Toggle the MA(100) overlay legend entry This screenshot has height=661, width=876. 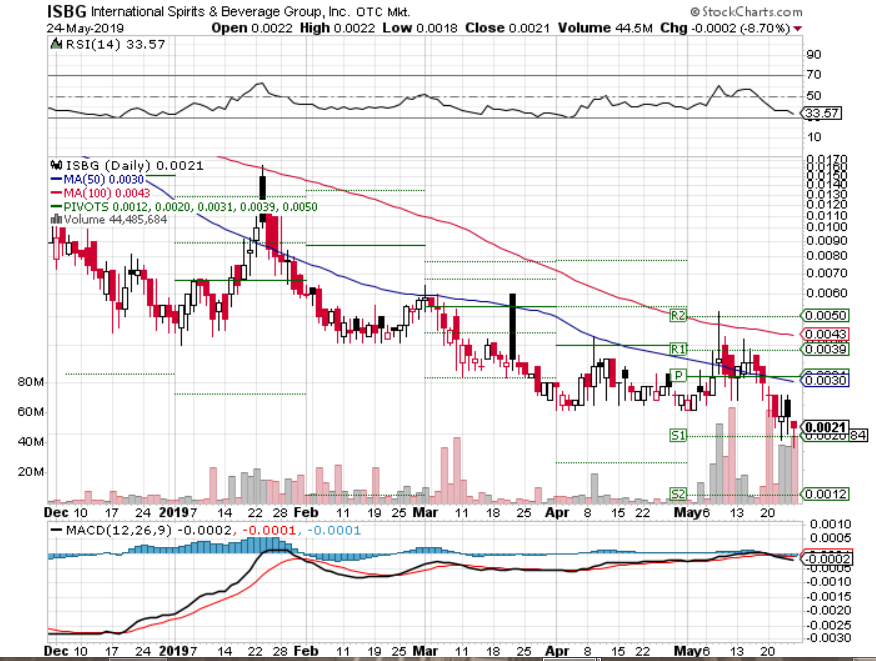[x=110, y=192]
